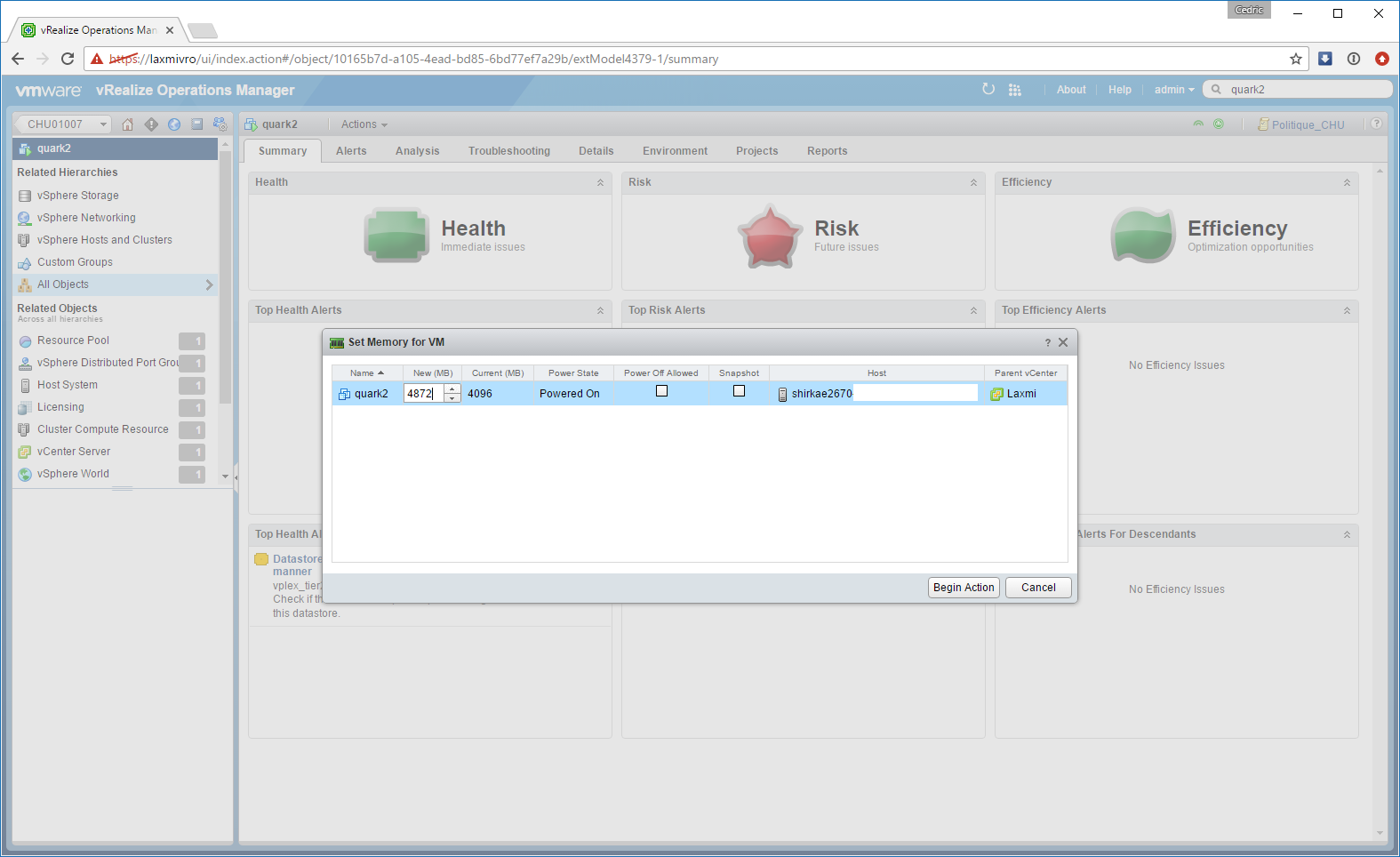
Task: Collapse the Efficiency panel
Action: coord(1347,182)
